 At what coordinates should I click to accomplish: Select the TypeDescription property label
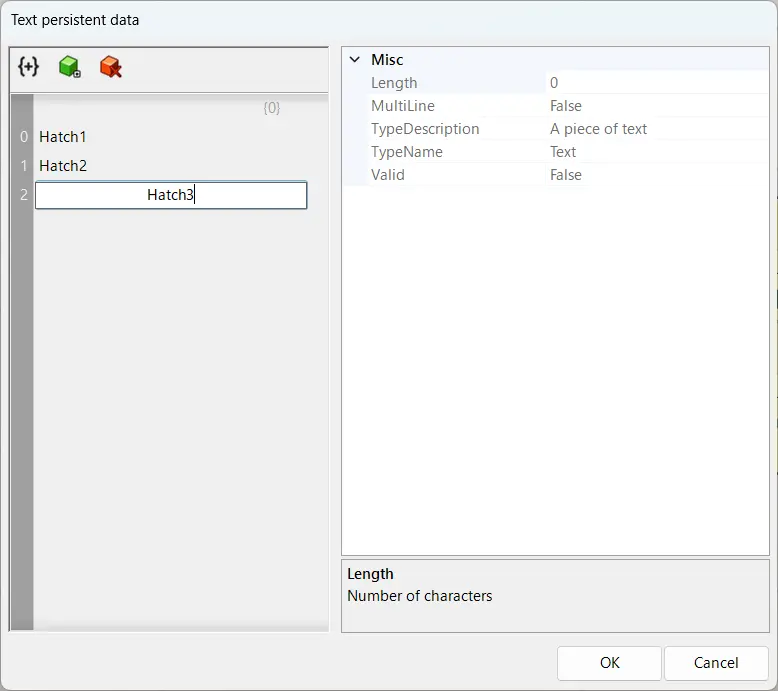(x=425, y=129)
